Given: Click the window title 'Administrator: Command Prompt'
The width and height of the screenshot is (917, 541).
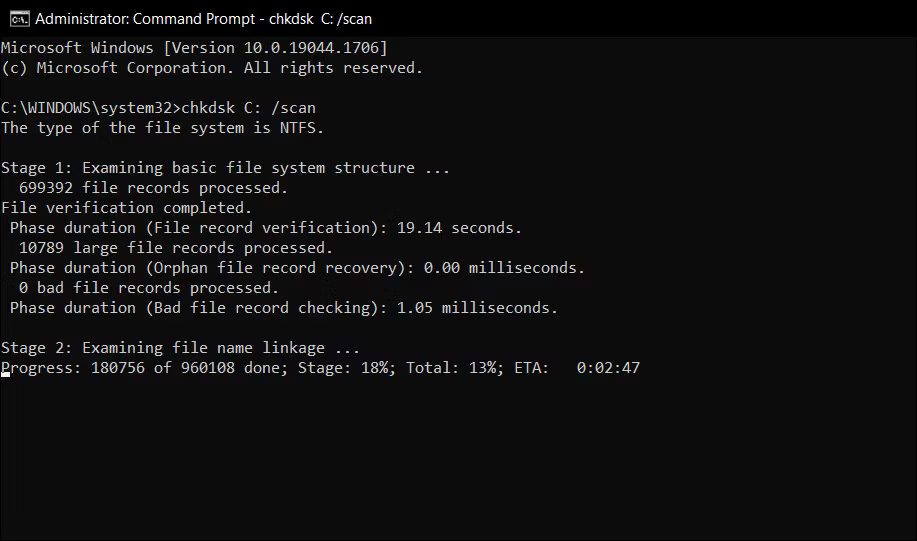Looking at the screenshot, I should coord(145,19).
